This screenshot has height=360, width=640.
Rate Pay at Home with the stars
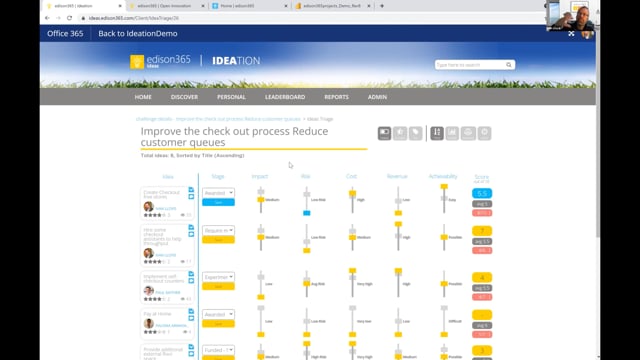pyautogui.click(x=154, y=332)
